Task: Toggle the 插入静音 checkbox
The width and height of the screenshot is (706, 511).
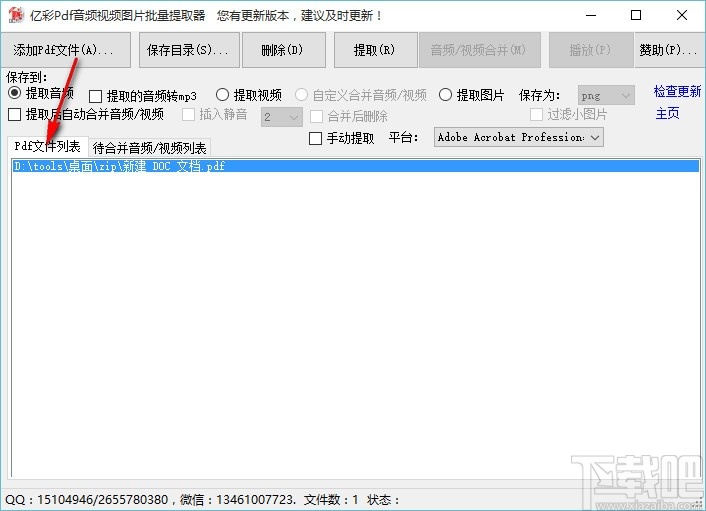Action: click(x=188, y=114)
